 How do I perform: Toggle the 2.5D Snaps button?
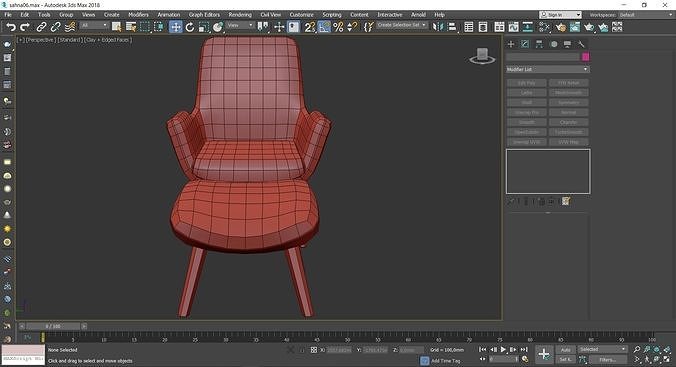[310, 27]
